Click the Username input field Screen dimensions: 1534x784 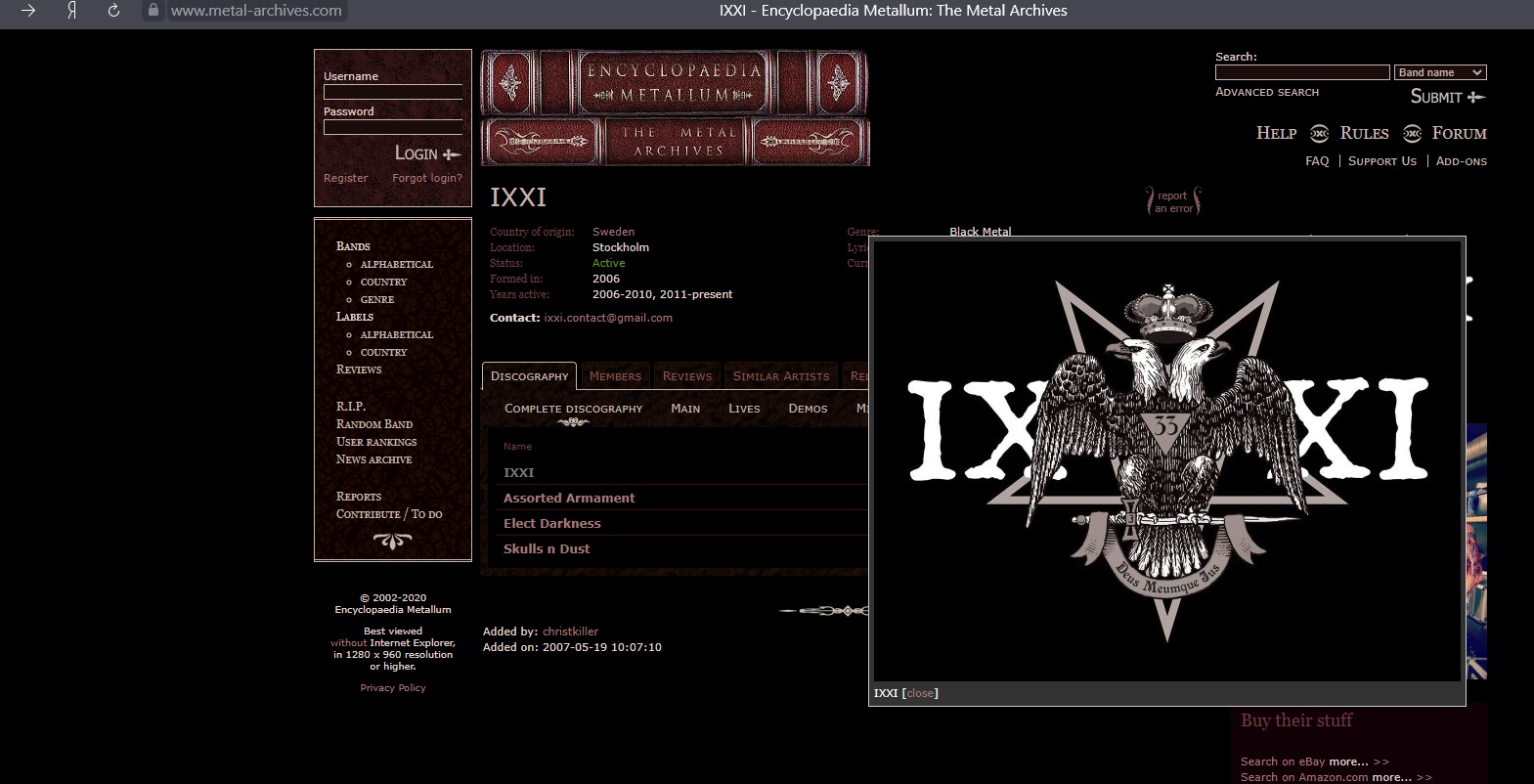(x=393, y=92)
